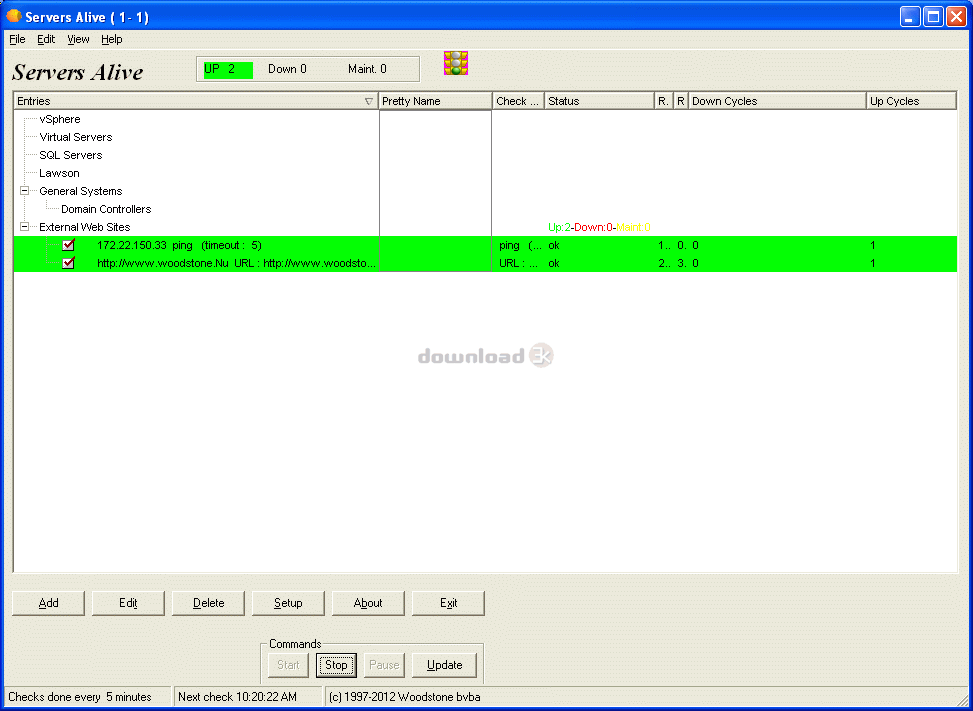This screenshot has width=973, height=711.
Task: Click the Up:2-Down:0-Maint:0 summary text
Action: [x=599, y=228]
